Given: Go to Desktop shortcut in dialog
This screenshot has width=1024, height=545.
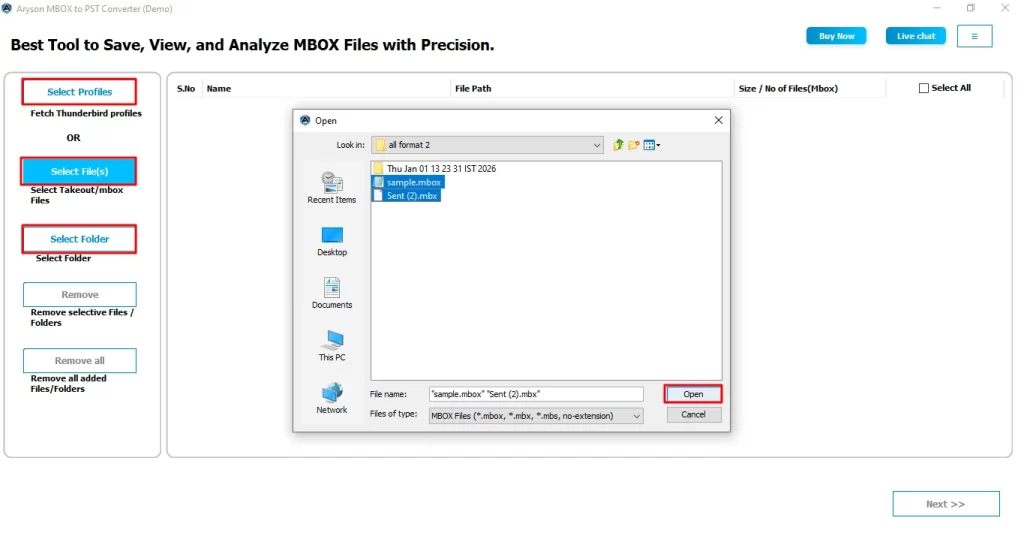Looking at the screenshot, I should click(x=332, y=241).
